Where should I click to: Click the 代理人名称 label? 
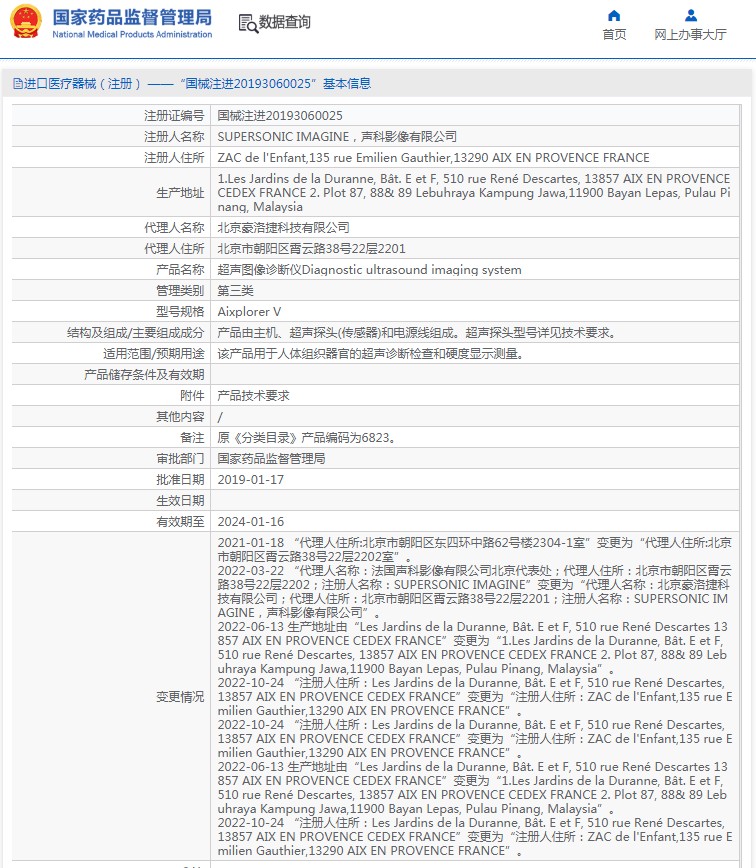pyautogui.click(x=174, y=228)
